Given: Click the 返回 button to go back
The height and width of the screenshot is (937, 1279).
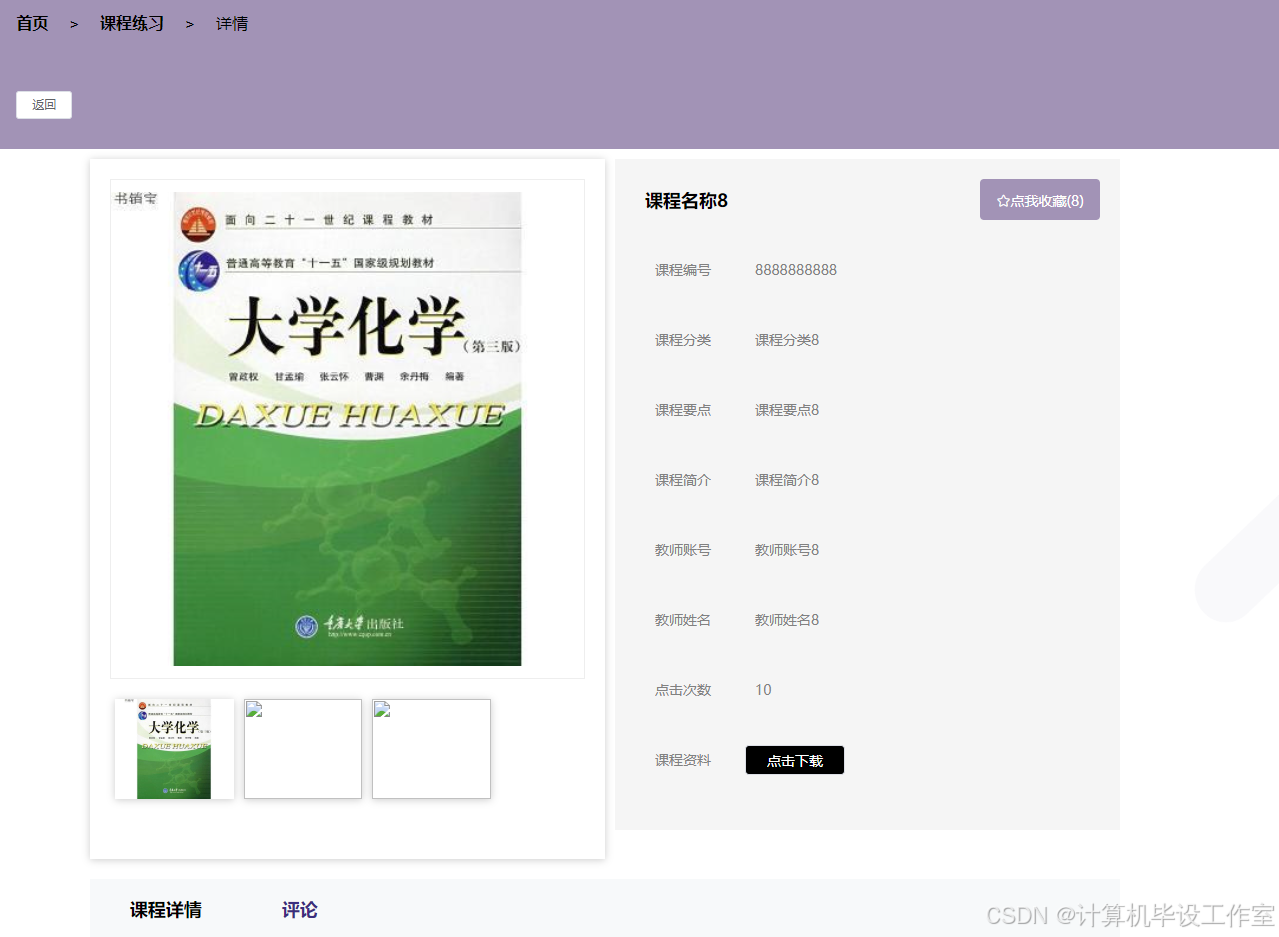Looking at the screenshot, I should click(x=43, y=104).
